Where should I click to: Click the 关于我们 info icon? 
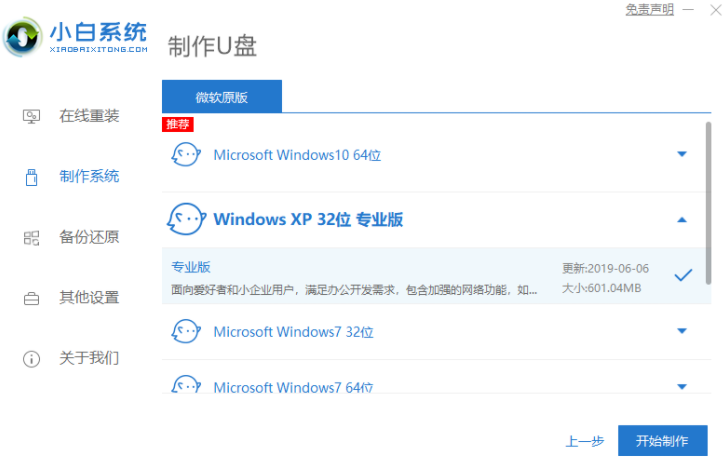click(31, 358)
